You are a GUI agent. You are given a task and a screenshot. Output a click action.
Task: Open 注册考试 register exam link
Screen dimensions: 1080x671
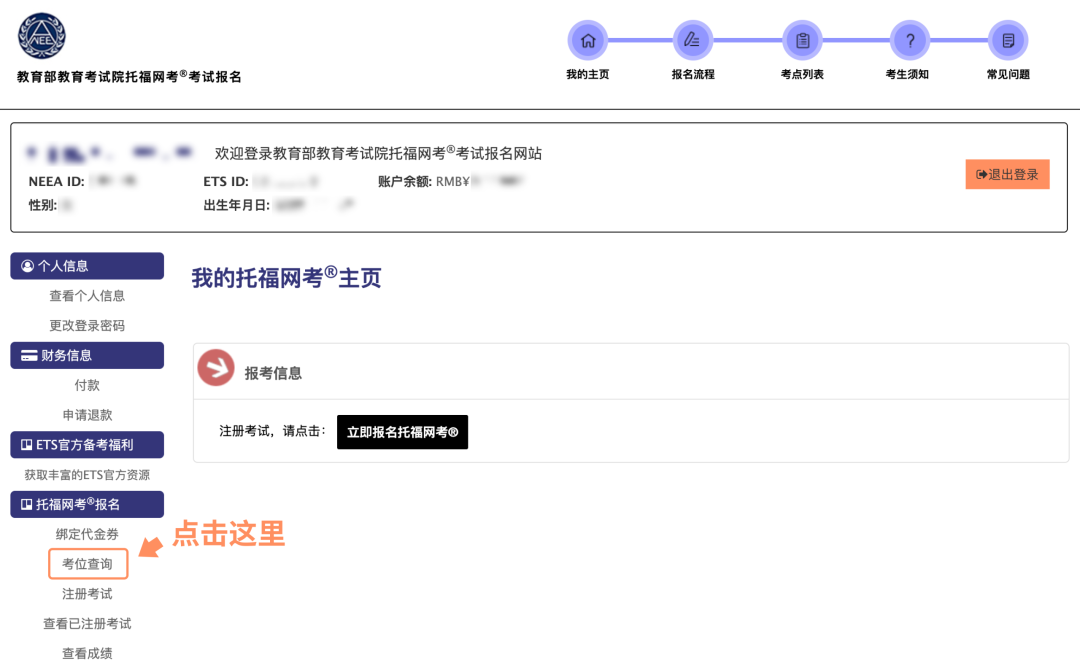click(87, 594)
